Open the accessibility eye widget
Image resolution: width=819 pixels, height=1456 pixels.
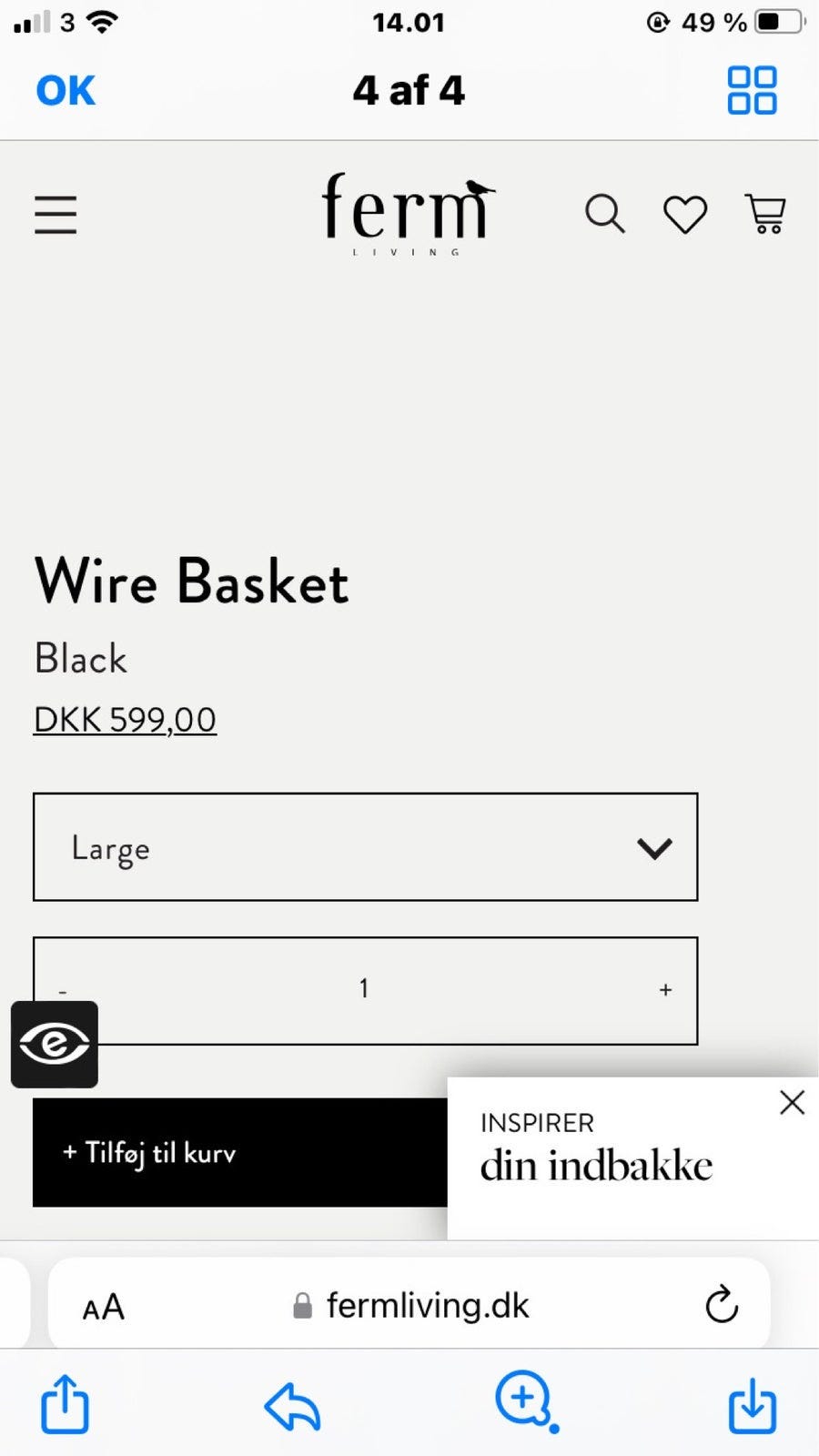pyautogui.click(x=55, y=1044)
